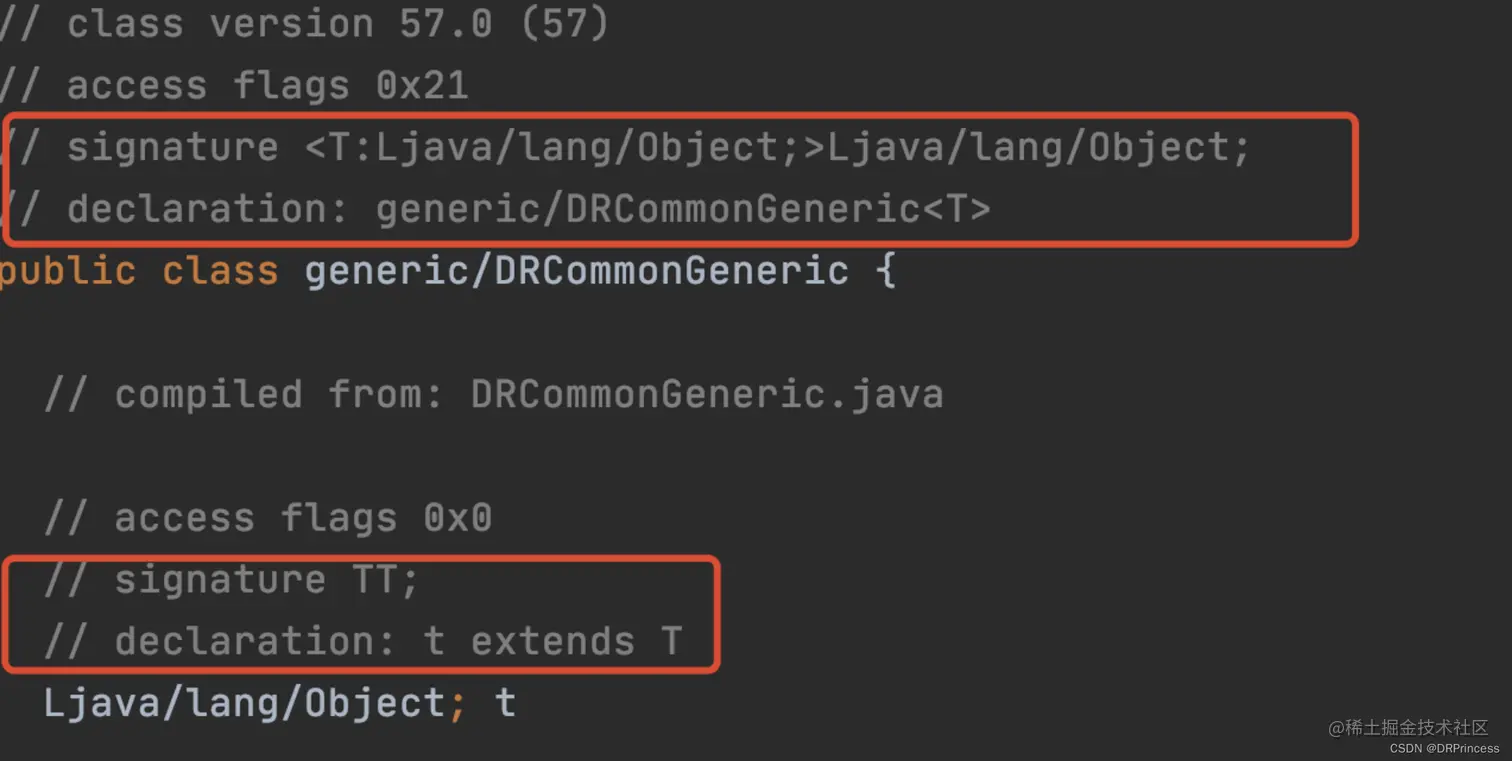Viewport: 1512px width, 761px height.
Task: Click the opening curly brace
Action: [x=885, y=271]
